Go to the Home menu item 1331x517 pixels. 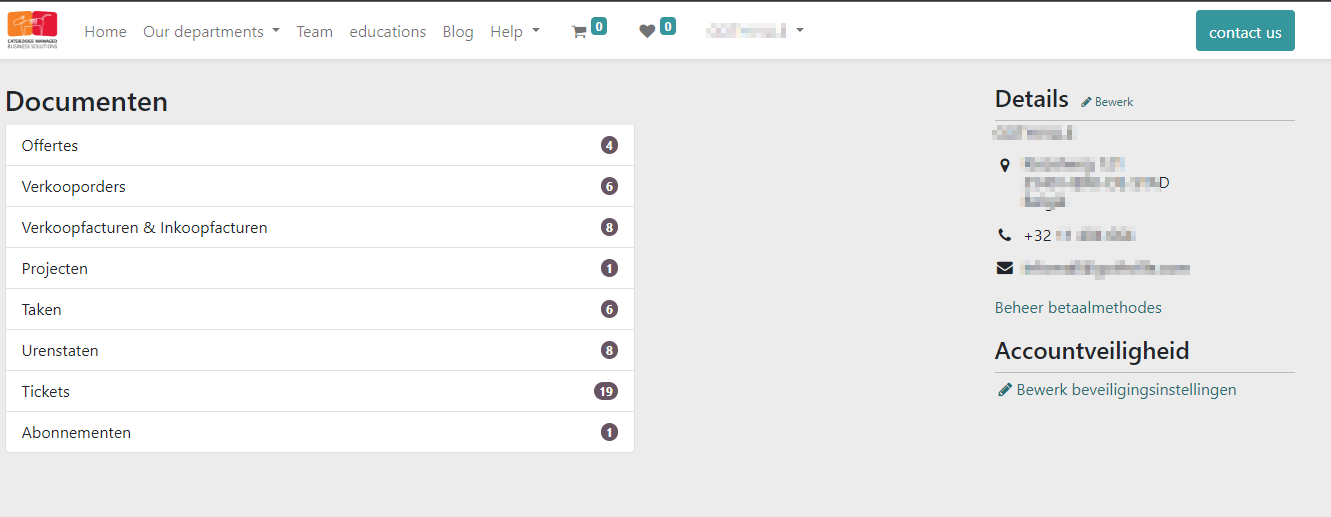(105, 32)
